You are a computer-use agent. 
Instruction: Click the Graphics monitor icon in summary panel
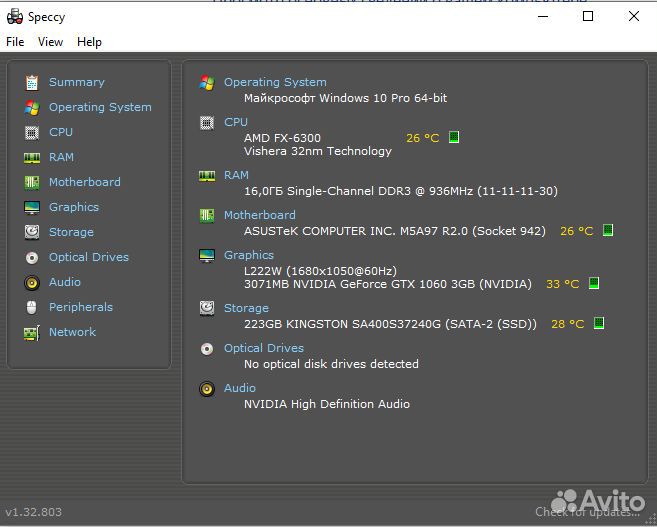coord(207,256)
